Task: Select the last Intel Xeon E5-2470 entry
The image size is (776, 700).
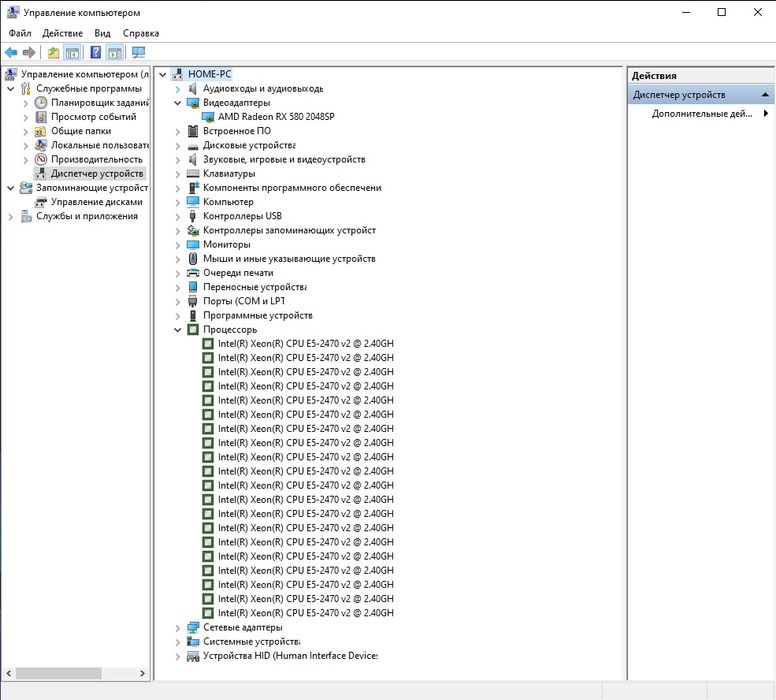Action: [305, 613]
